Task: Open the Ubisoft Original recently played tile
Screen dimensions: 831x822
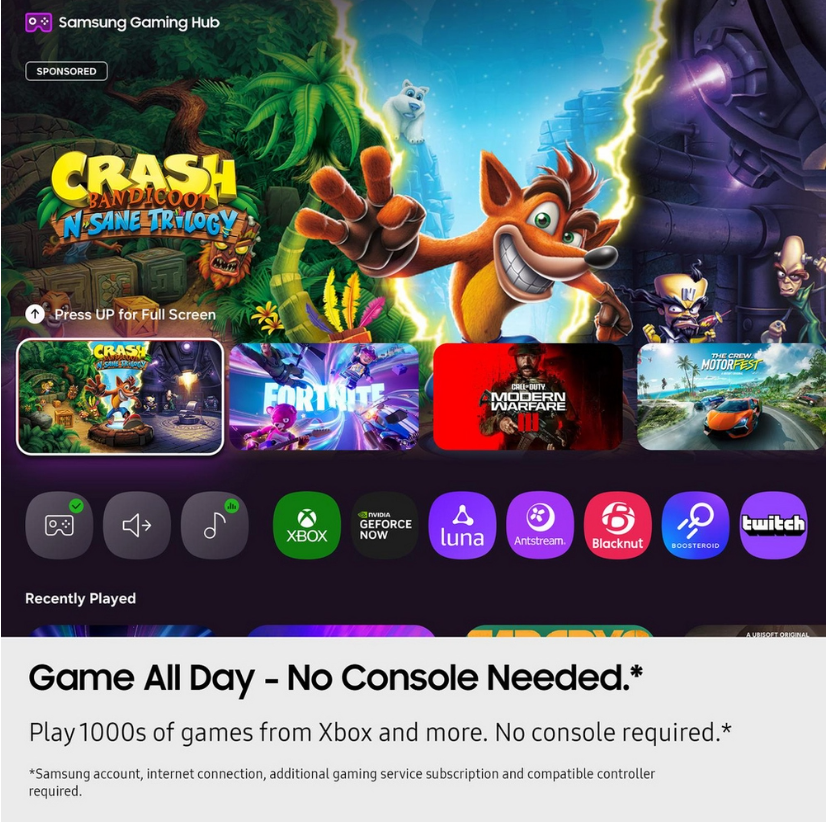Action: (755, 631)
